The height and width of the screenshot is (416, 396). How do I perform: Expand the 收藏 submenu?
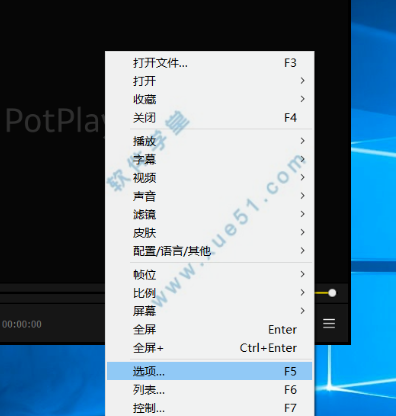pos(209,99)
